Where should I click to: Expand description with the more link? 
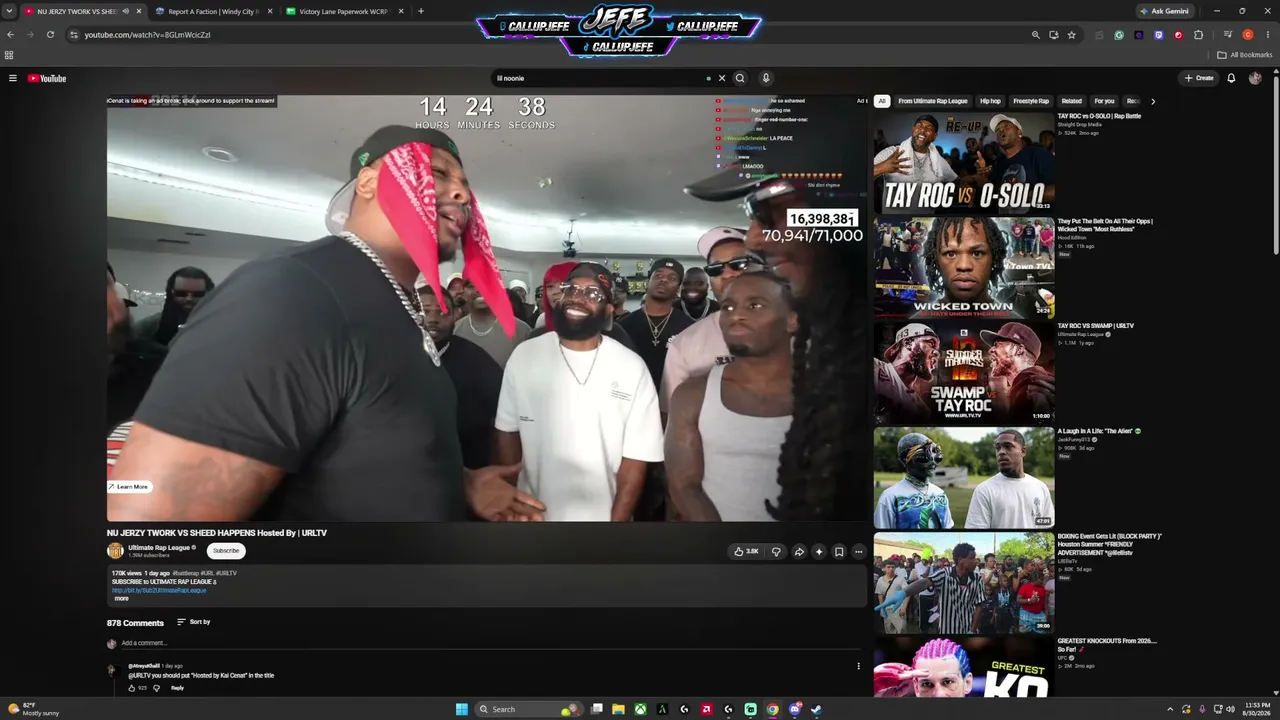[x=121, y=598]
